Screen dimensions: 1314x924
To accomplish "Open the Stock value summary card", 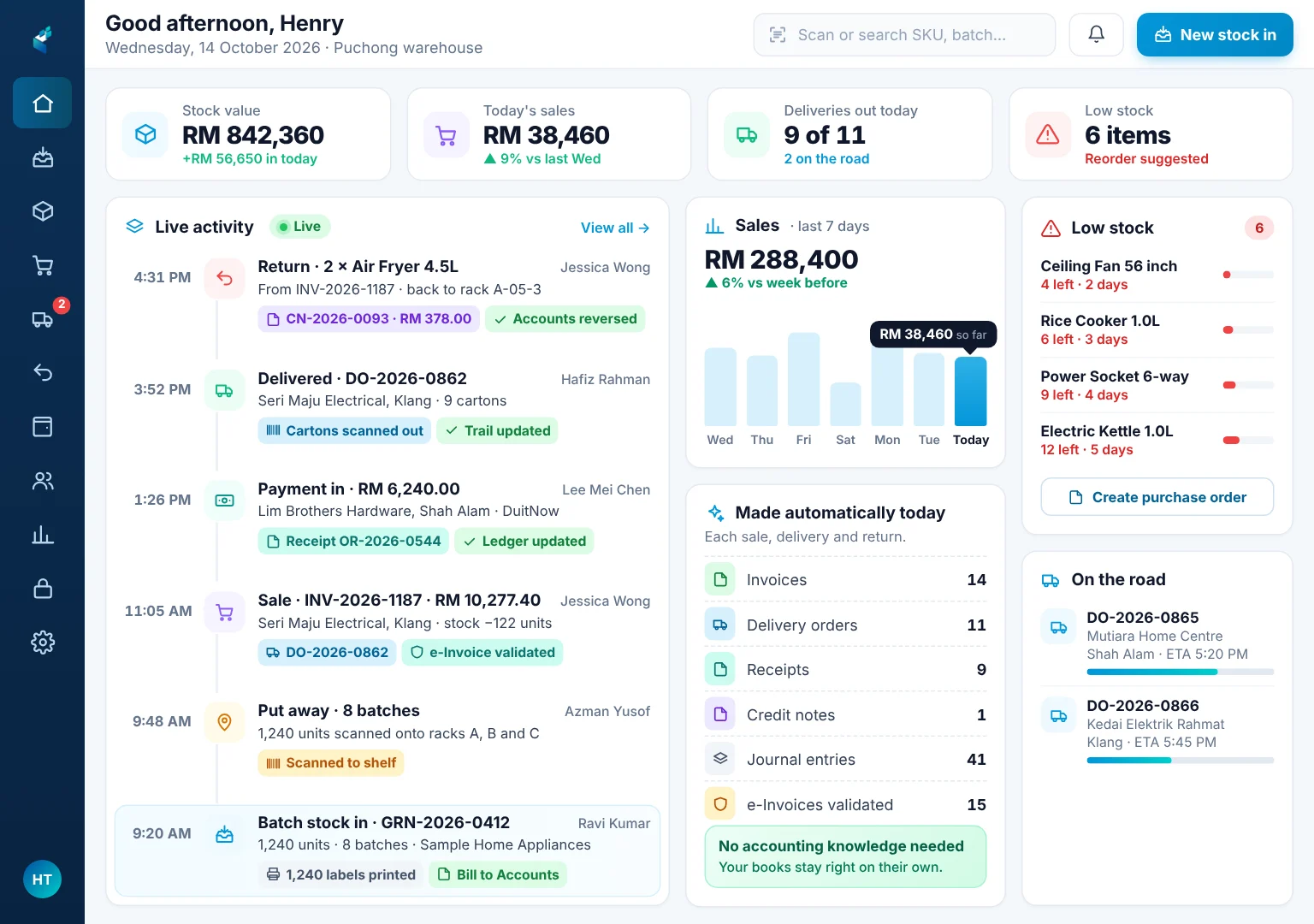I will coord(248,134).
